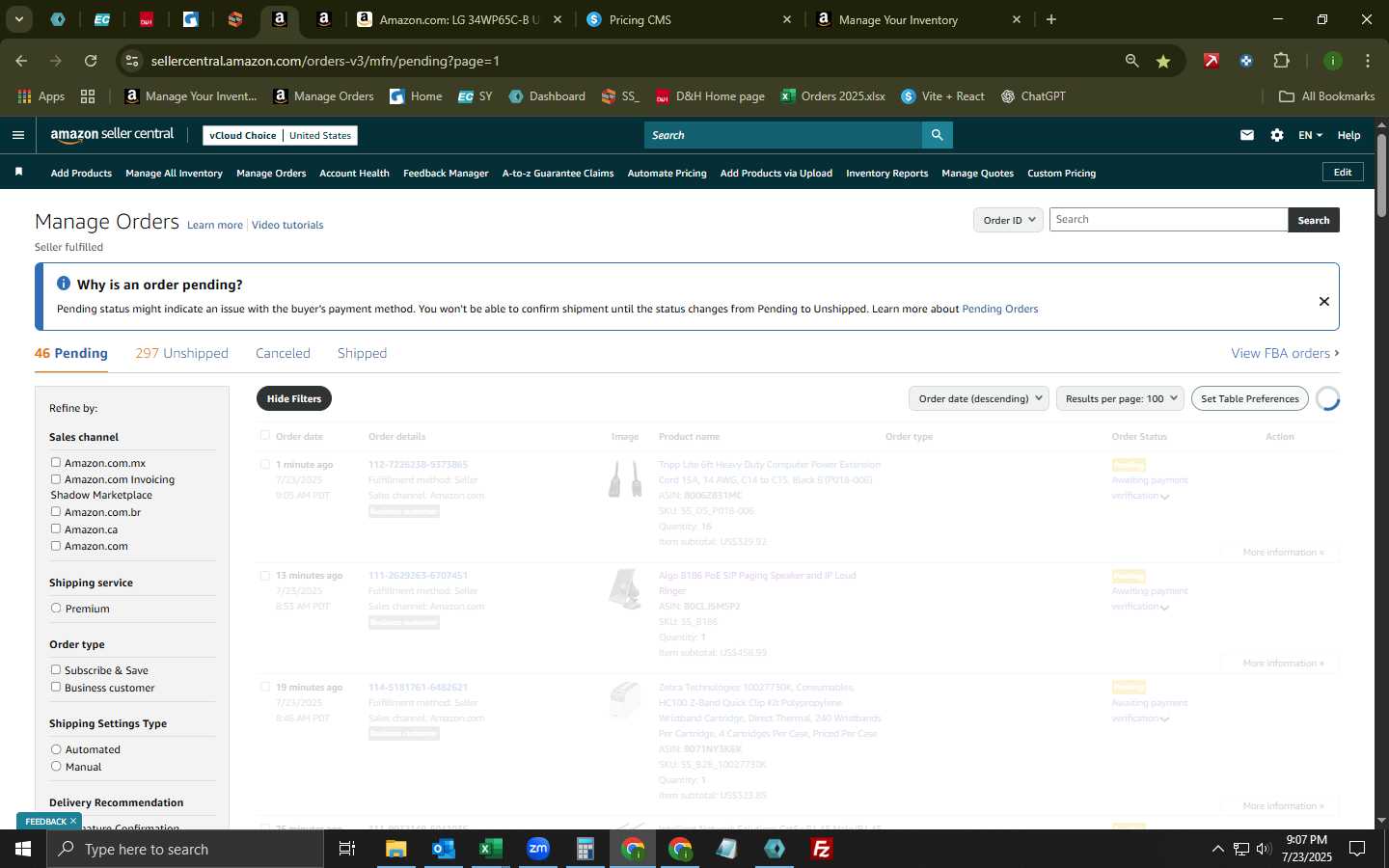1389x868 pixels.
Task: Open File Explorer from the taskbar
Action: 396,849
